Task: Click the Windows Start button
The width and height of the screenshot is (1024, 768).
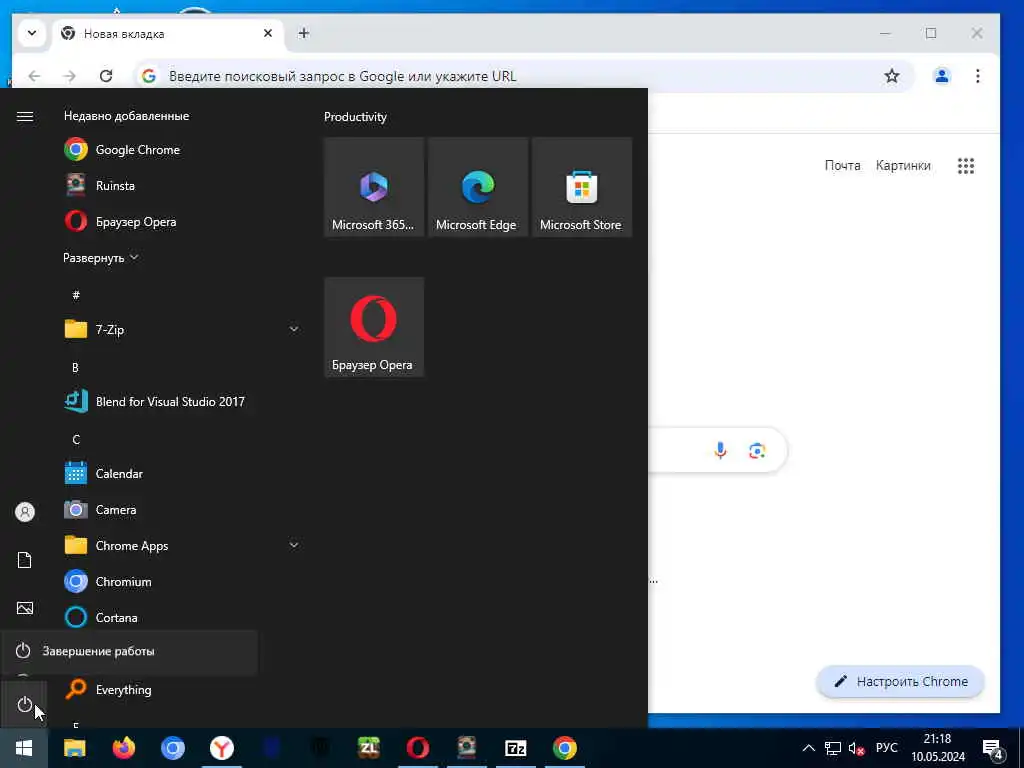Action: [x=24, y=748]
